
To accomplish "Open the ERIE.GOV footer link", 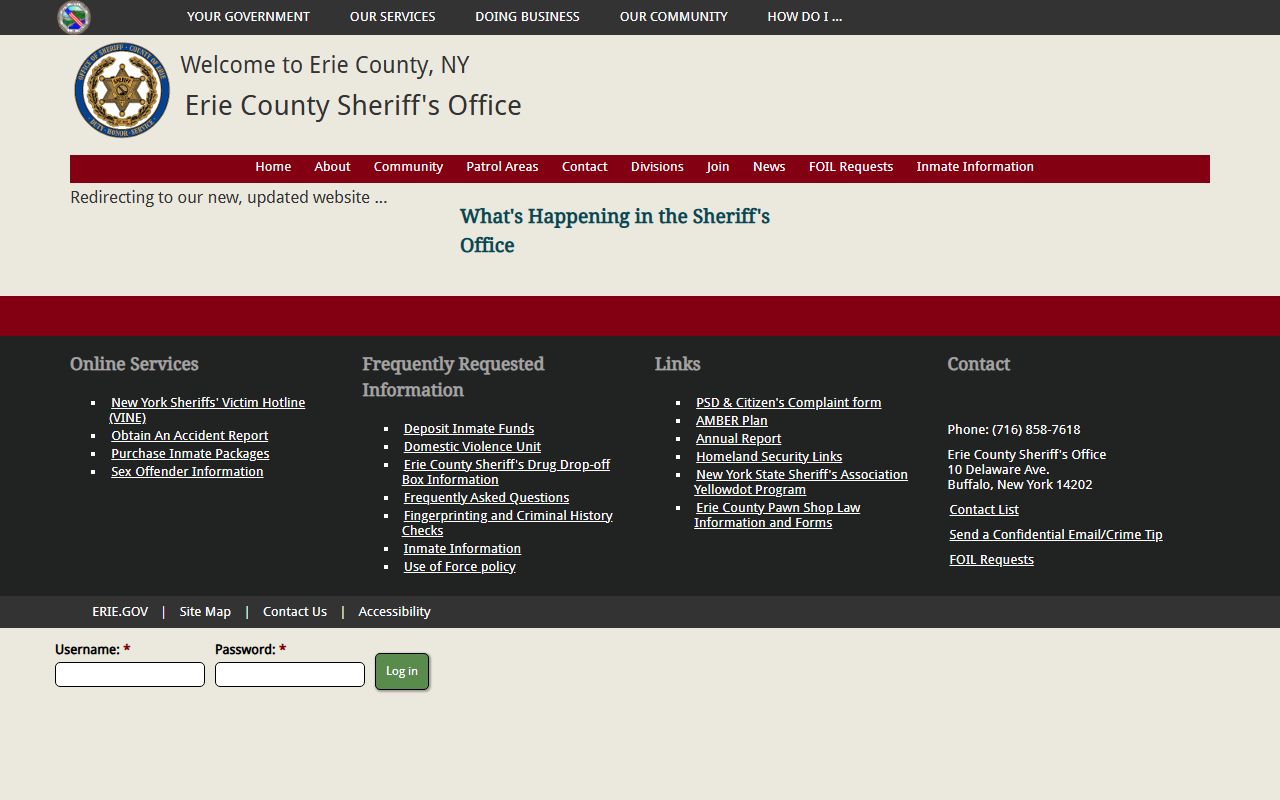I will tap(120, 612).
